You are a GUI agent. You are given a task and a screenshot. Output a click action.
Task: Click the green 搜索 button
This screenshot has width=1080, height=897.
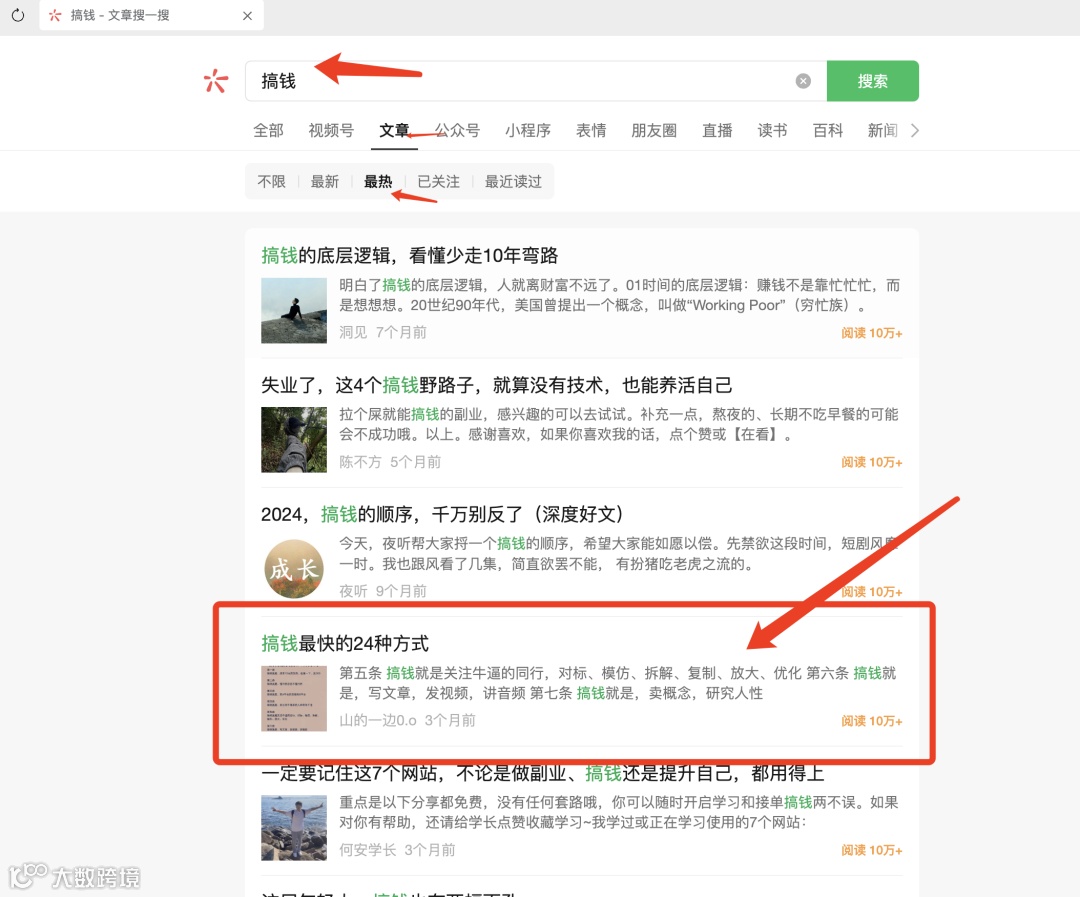point(872,81)
